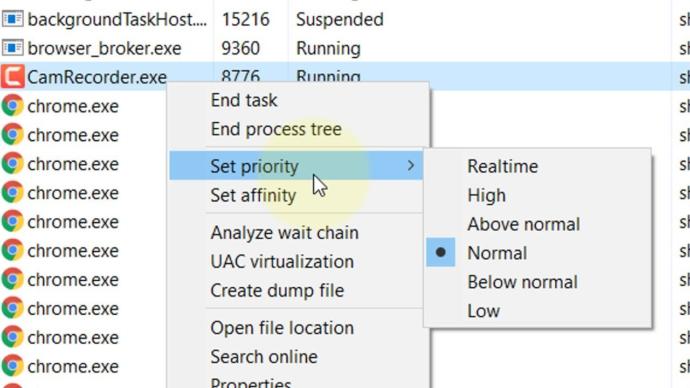Set priority to High

(486, 195)
